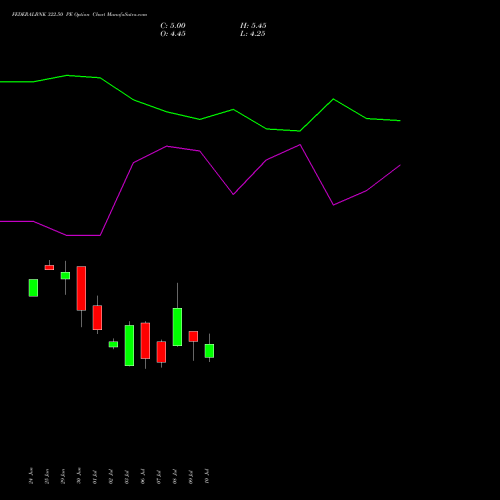Image resolution: width=500 pixels, height=500 pixels.
Task: Select the 08 Jul date label
Action: click(175, 477)
